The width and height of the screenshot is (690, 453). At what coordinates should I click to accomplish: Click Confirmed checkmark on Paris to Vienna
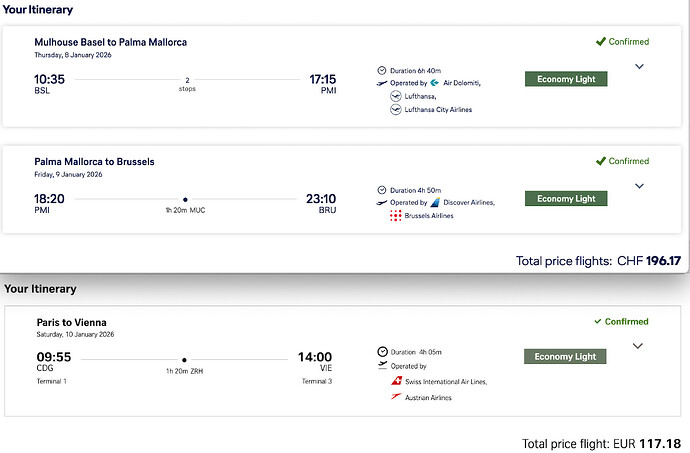pyautogui.click(x=598, y=322)
